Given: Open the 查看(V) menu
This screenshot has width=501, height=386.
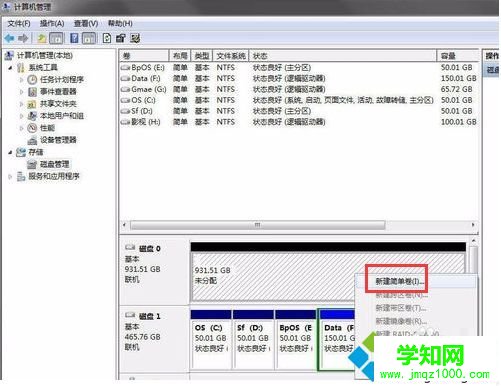Looking at the screenshot, I should (86, 24).
